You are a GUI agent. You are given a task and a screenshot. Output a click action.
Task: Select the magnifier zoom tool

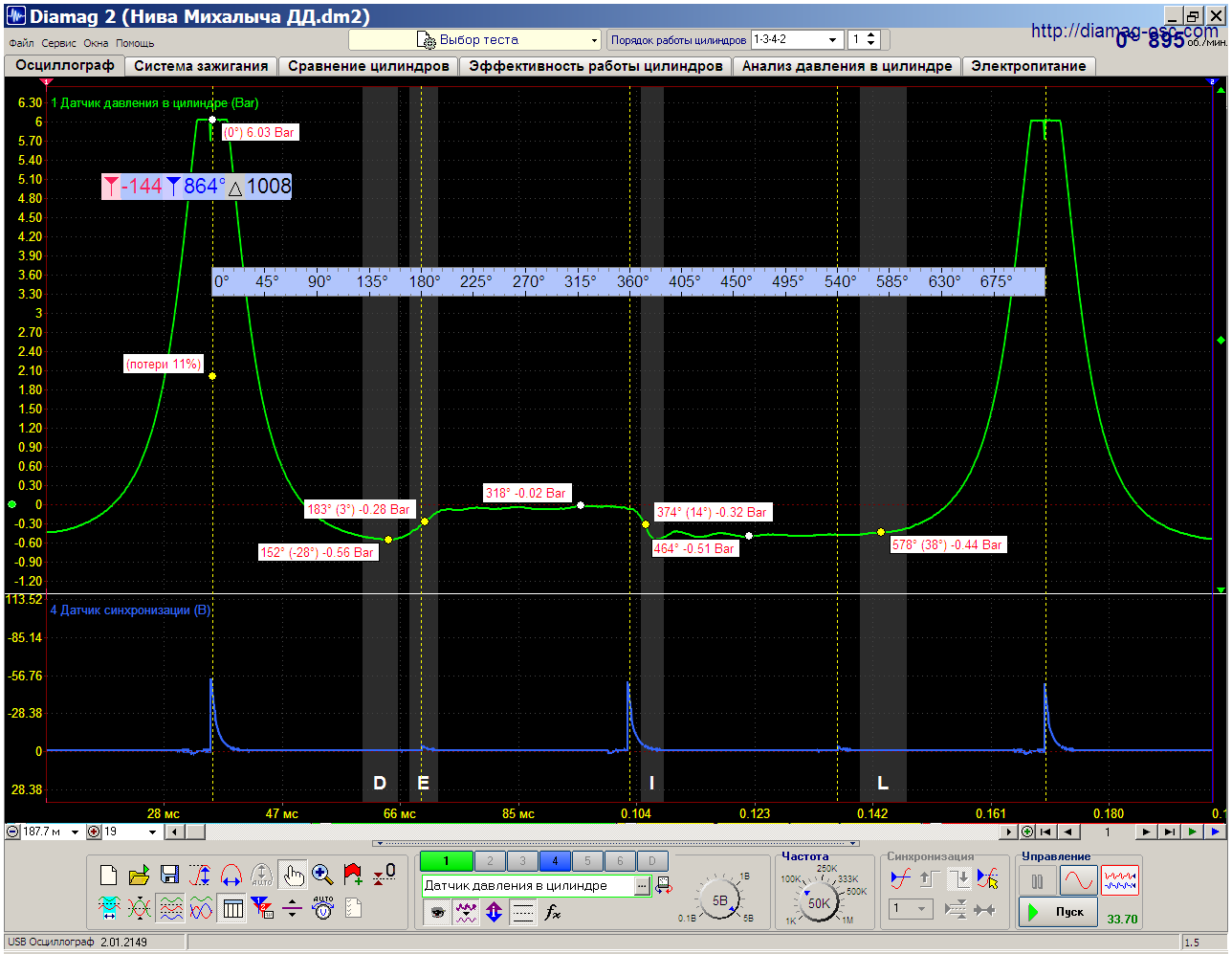[x=322, y=875]
